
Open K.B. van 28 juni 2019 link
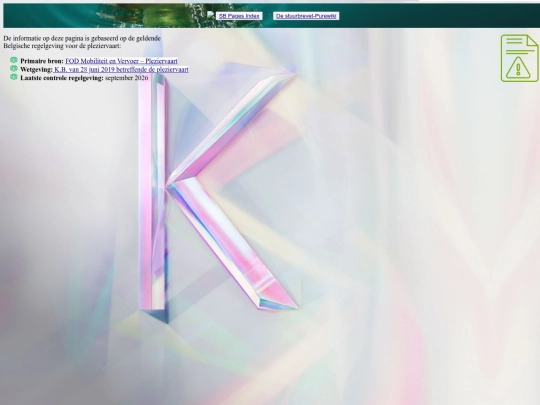[121, 70]
